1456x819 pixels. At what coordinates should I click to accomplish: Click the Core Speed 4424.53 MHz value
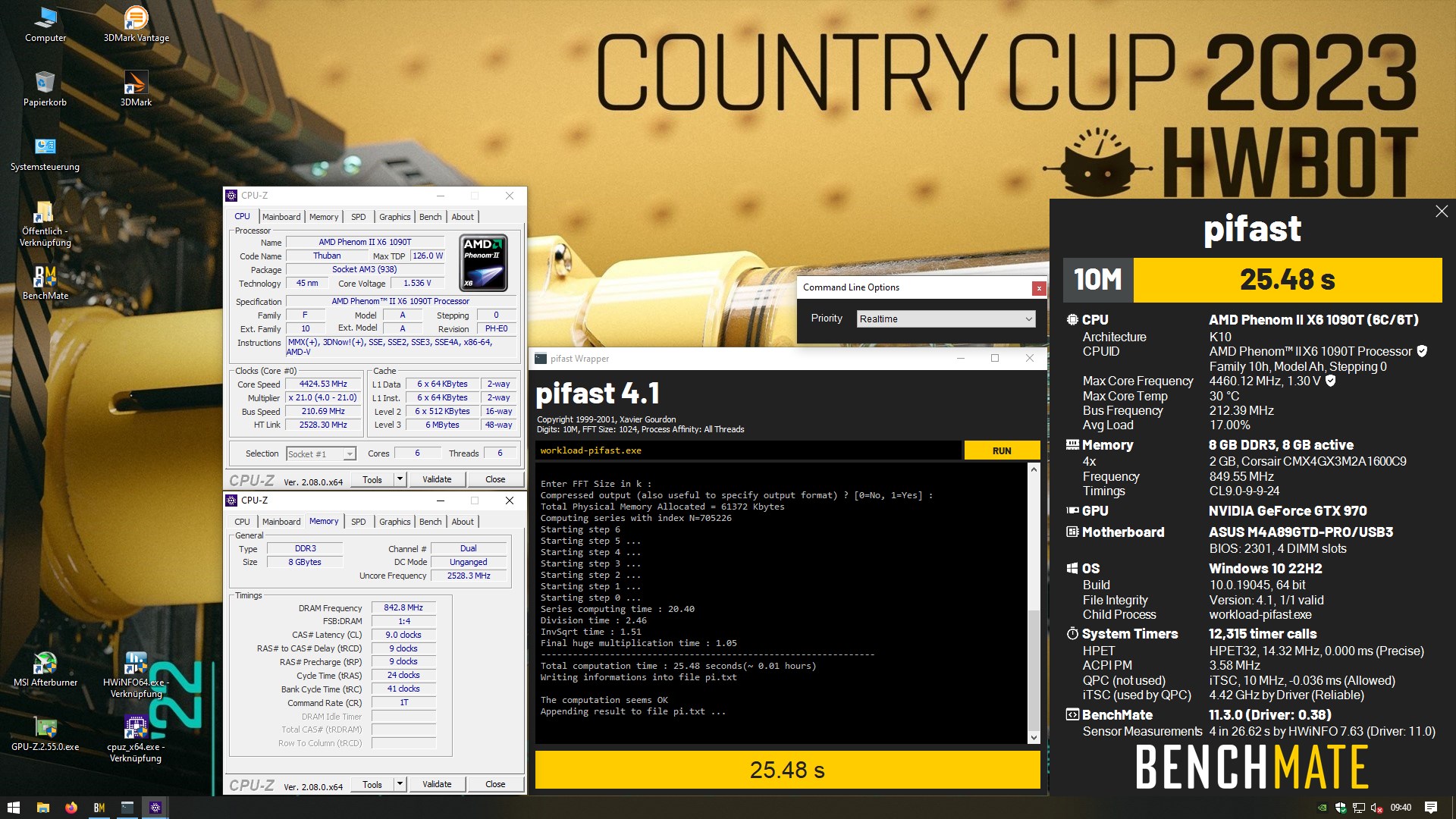coord(322,384)
